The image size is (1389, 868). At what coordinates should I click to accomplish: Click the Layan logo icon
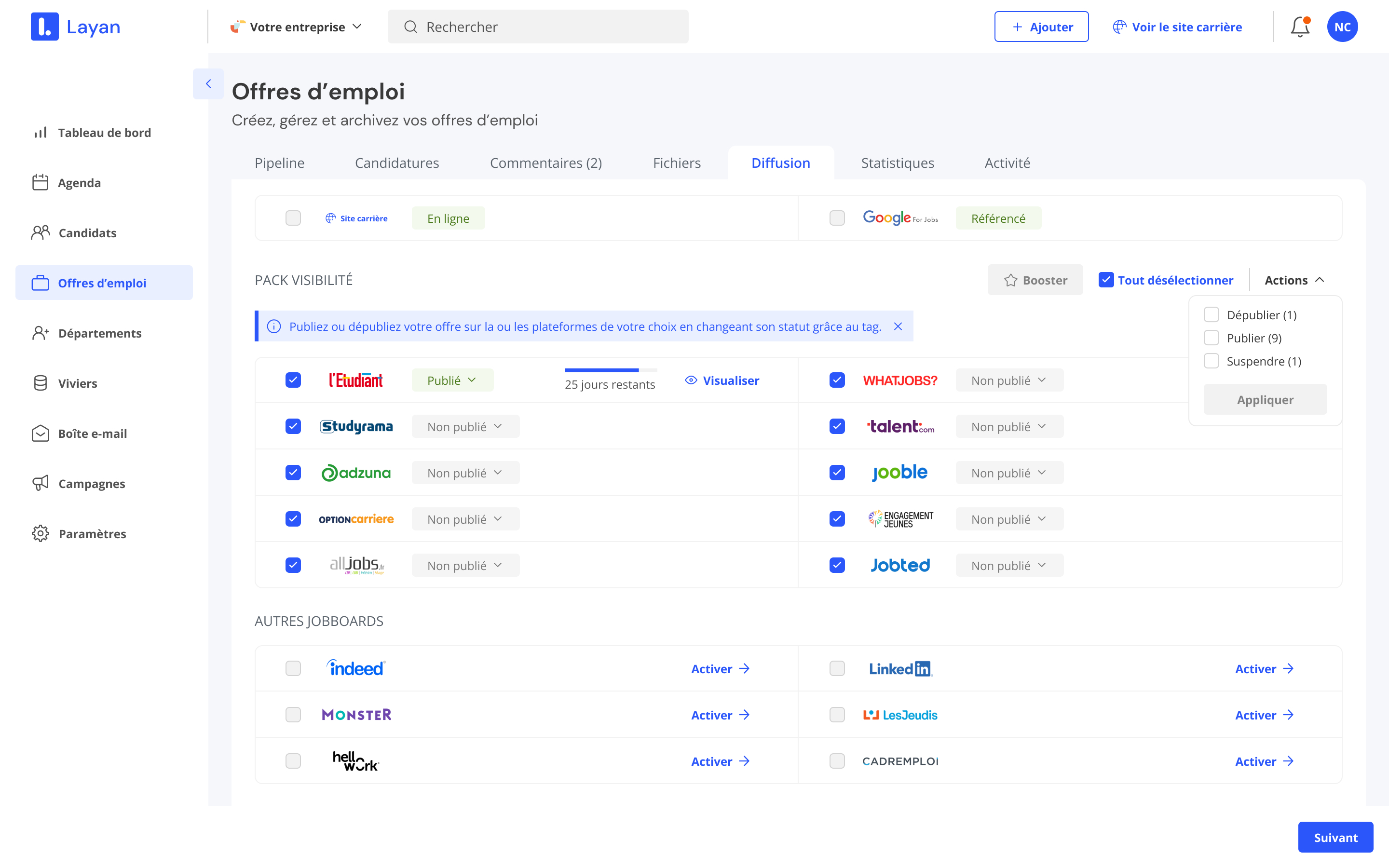(45, 27)
